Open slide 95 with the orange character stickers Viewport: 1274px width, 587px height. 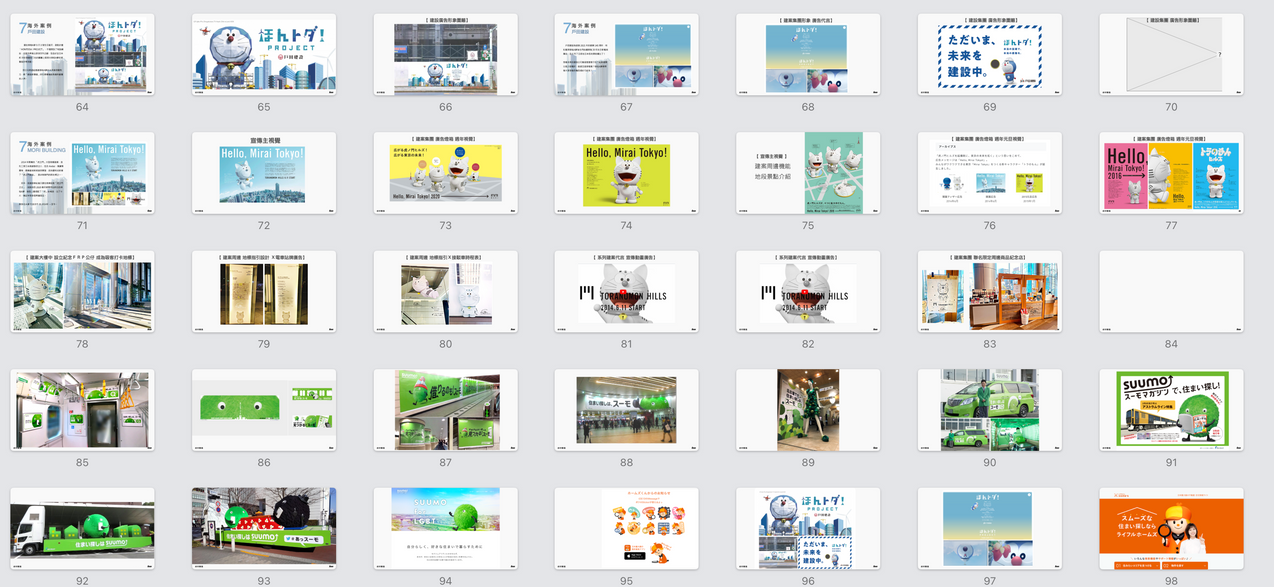(x=627, y=529)
